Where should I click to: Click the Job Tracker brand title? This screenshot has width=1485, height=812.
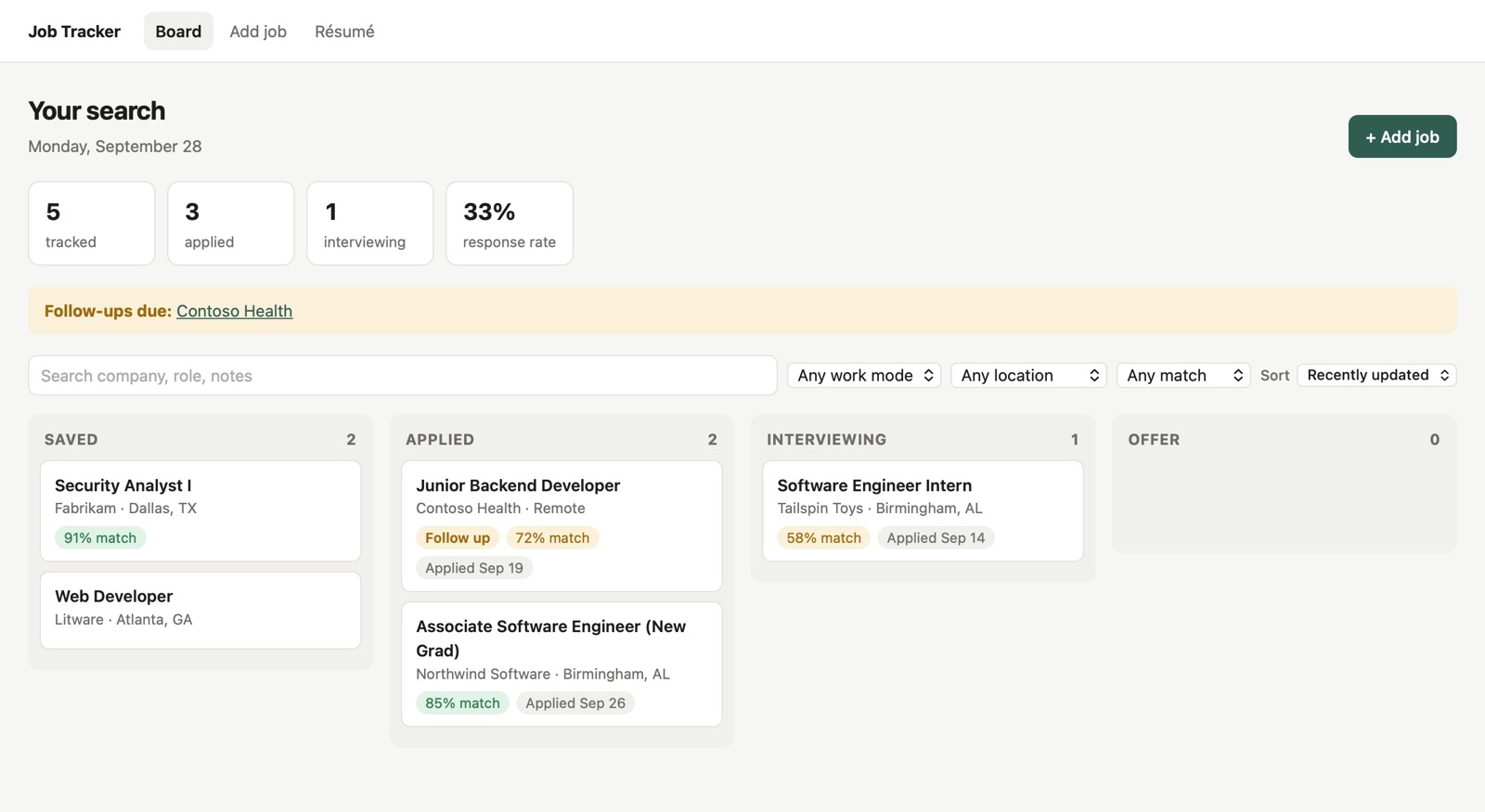point(74,32)
